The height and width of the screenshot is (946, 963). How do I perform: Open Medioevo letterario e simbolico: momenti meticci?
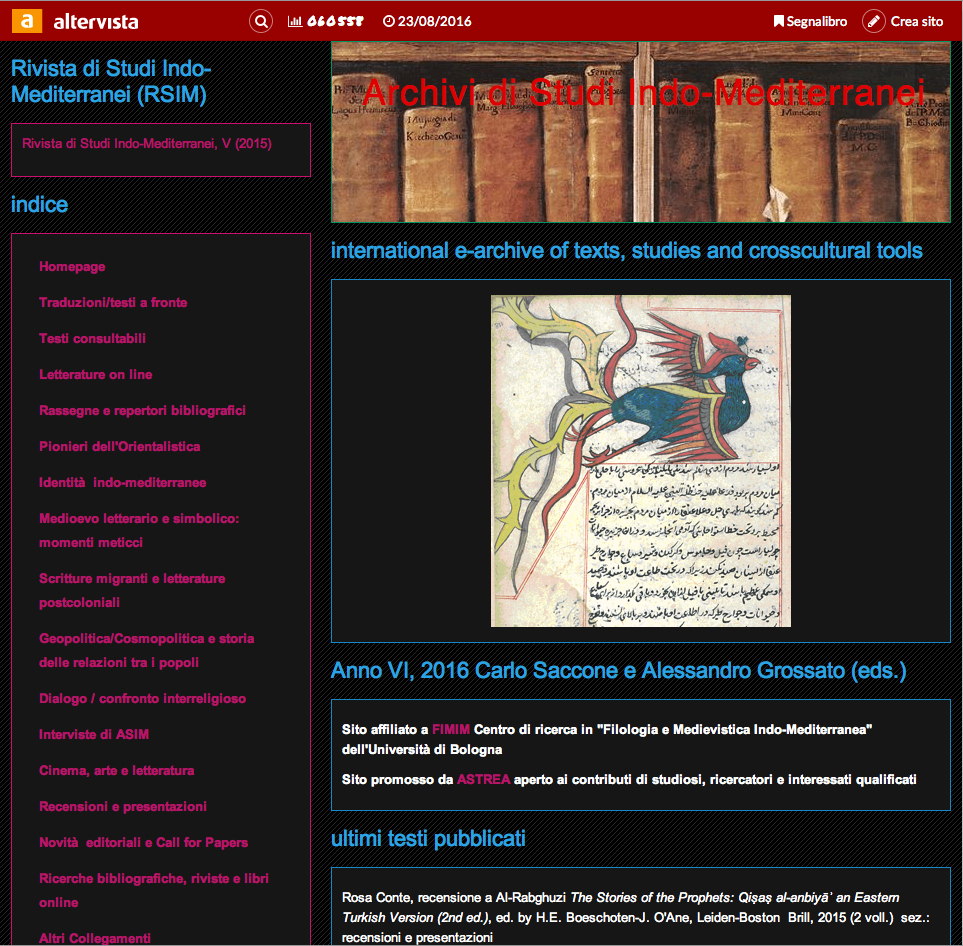(x=139, y=531)
